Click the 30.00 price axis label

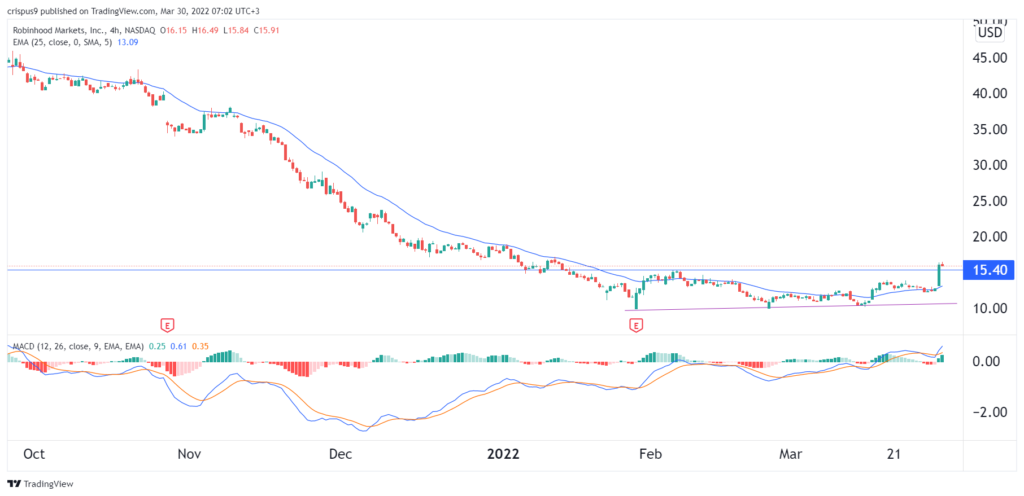click(992, 166)
